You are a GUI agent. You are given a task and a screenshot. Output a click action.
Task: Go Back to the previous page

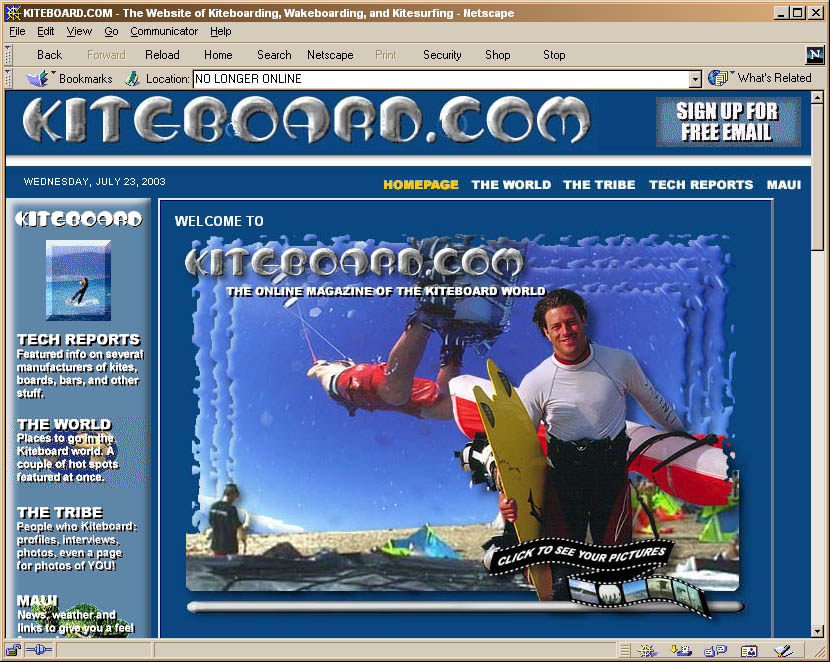(x=49, y=55)
